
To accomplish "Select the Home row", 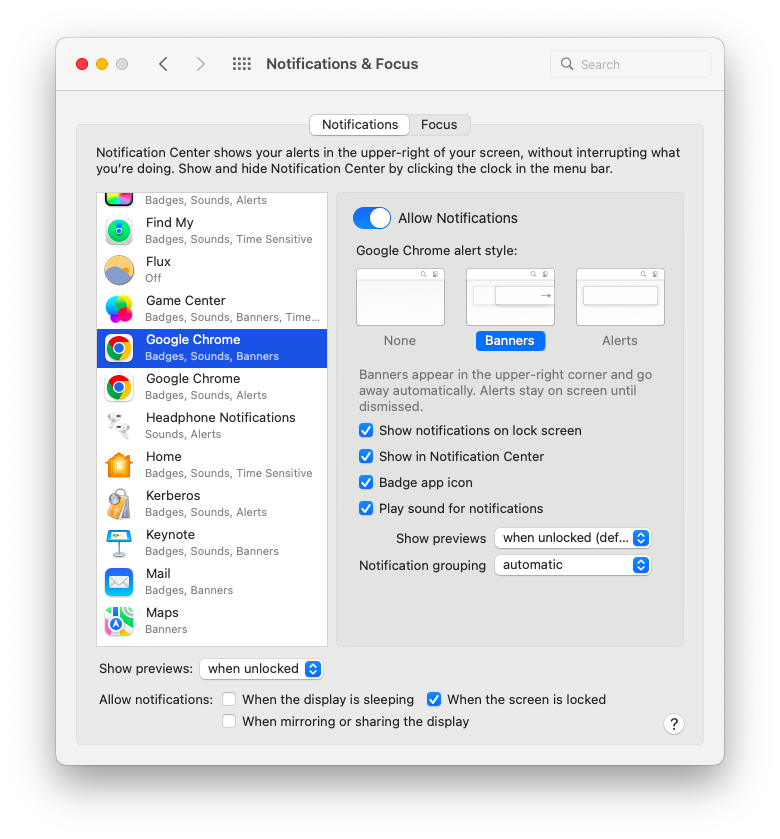I will pyautogui.click(x=212, y=465).
